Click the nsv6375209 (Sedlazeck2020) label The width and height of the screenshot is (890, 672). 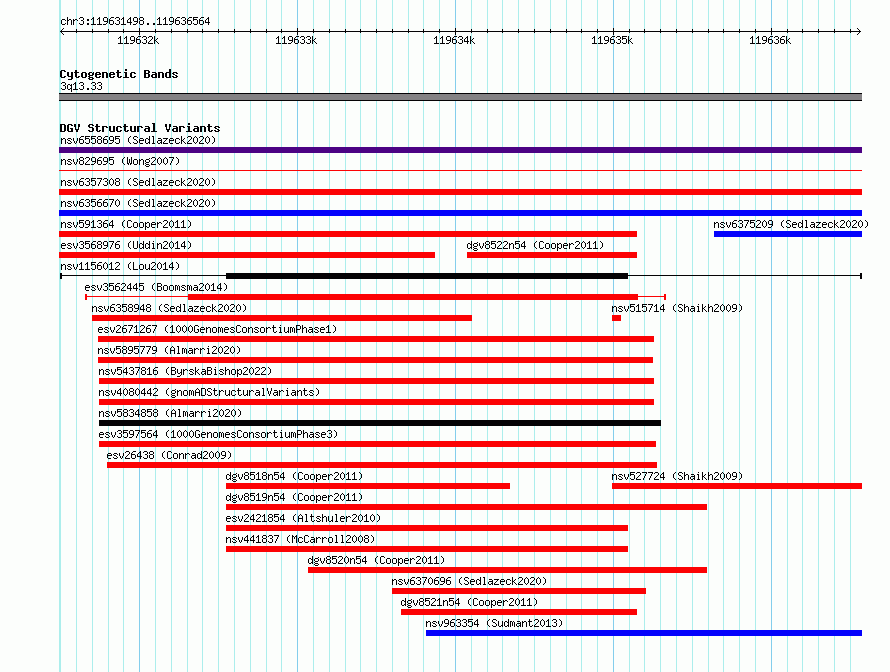coord(791,224)
